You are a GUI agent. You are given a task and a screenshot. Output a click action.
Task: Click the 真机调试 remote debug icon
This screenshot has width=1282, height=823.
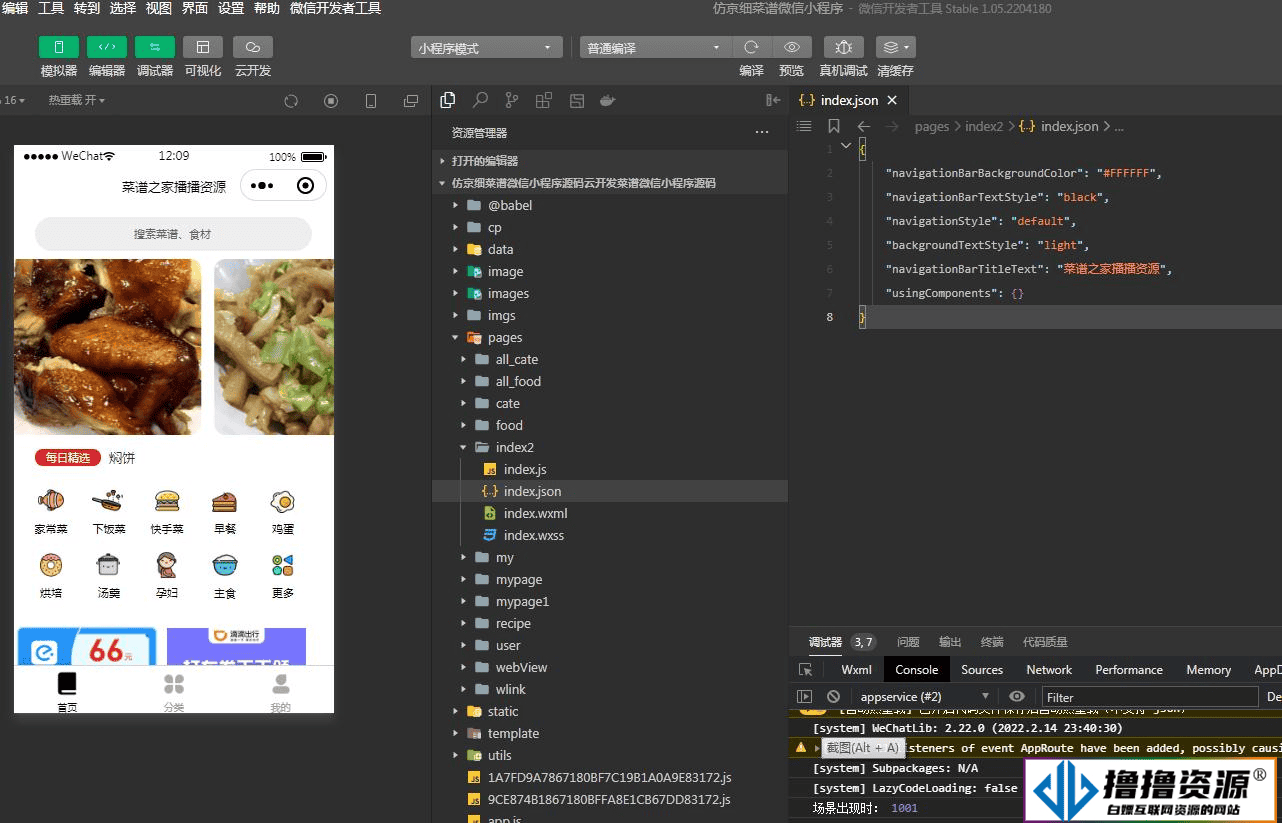pos(844,47)
